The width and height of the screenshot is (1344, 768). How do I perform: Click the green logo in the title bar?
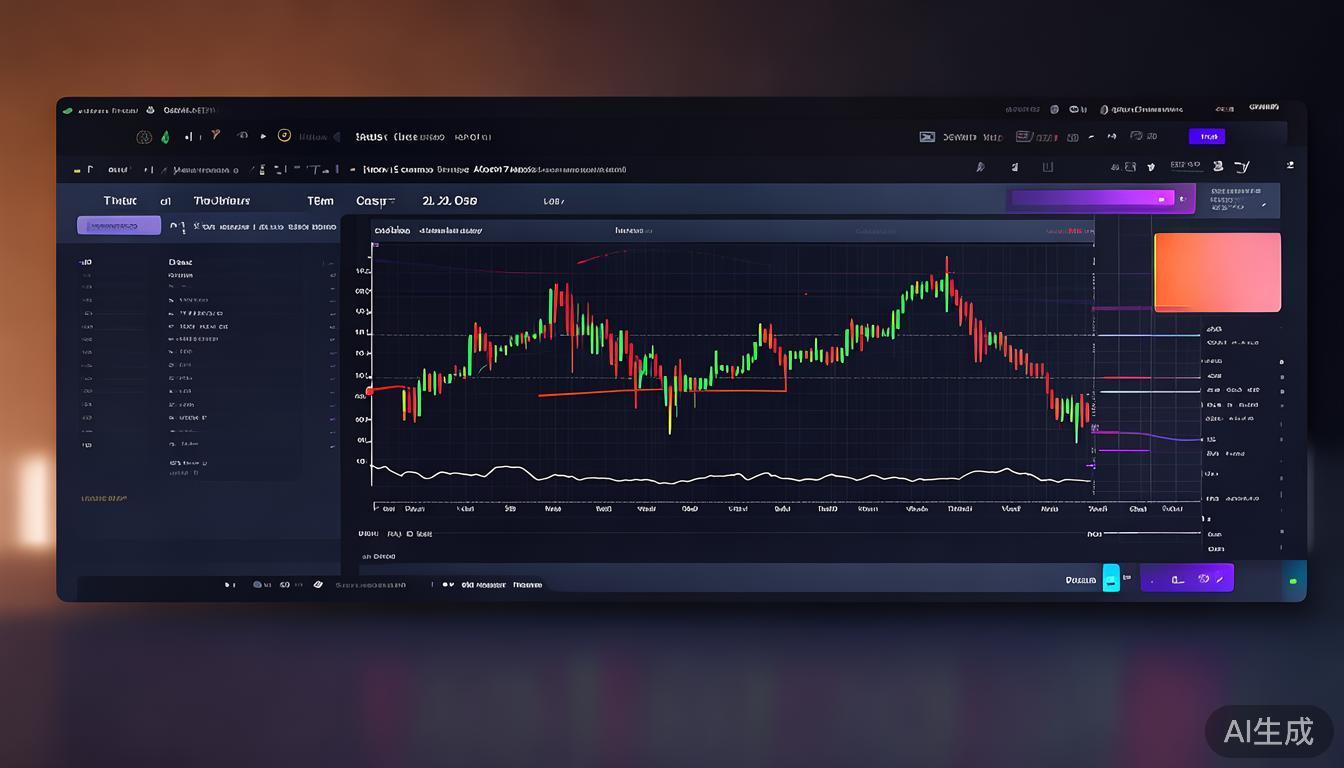(x=67, y=110)
